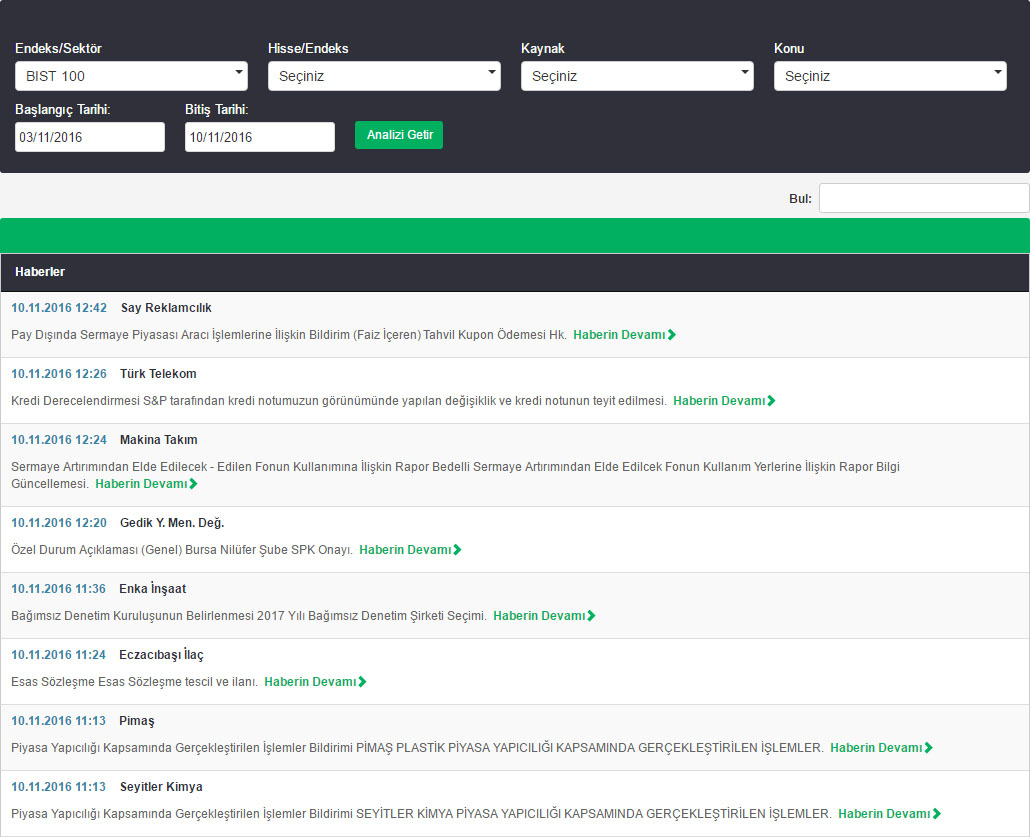Click the 10.11.2016 12:42 timestamp
Screen dimensions: 1030x837
pos(59,307)
